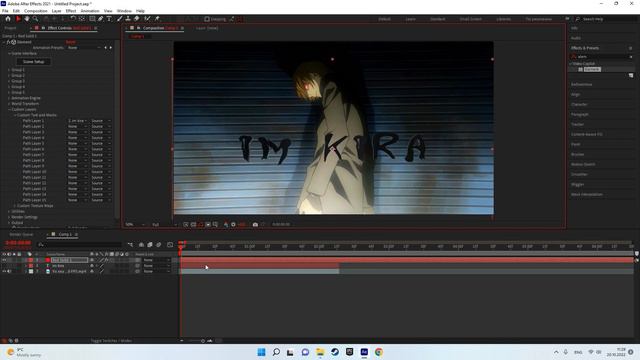Select the Horizontal Type tool
The height and width of the screenshot is (360, 640).
(109, 19)
